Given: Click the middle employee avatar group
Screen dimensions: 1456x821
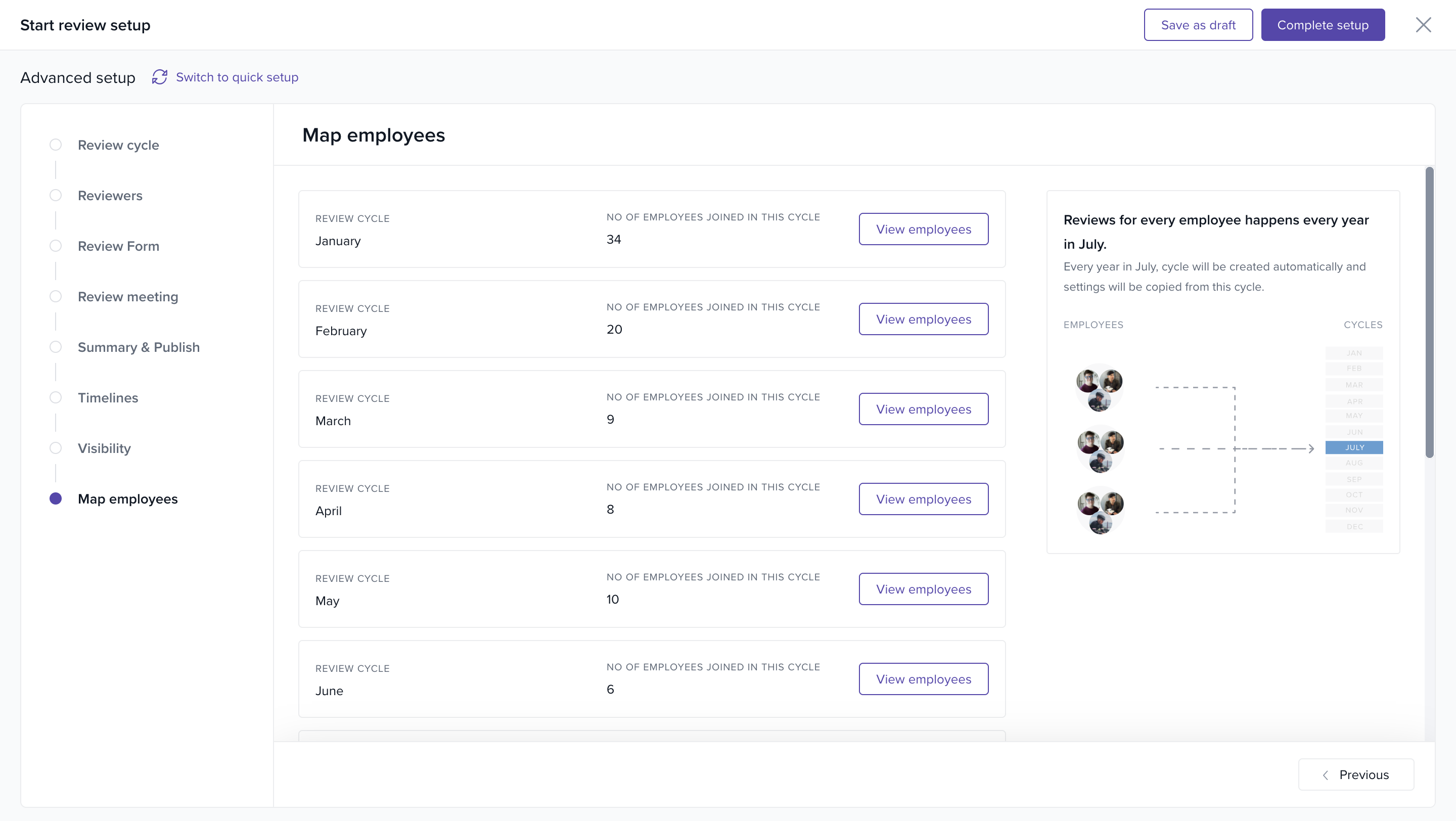Looking at the screenshot, I should coord(1100,449).
